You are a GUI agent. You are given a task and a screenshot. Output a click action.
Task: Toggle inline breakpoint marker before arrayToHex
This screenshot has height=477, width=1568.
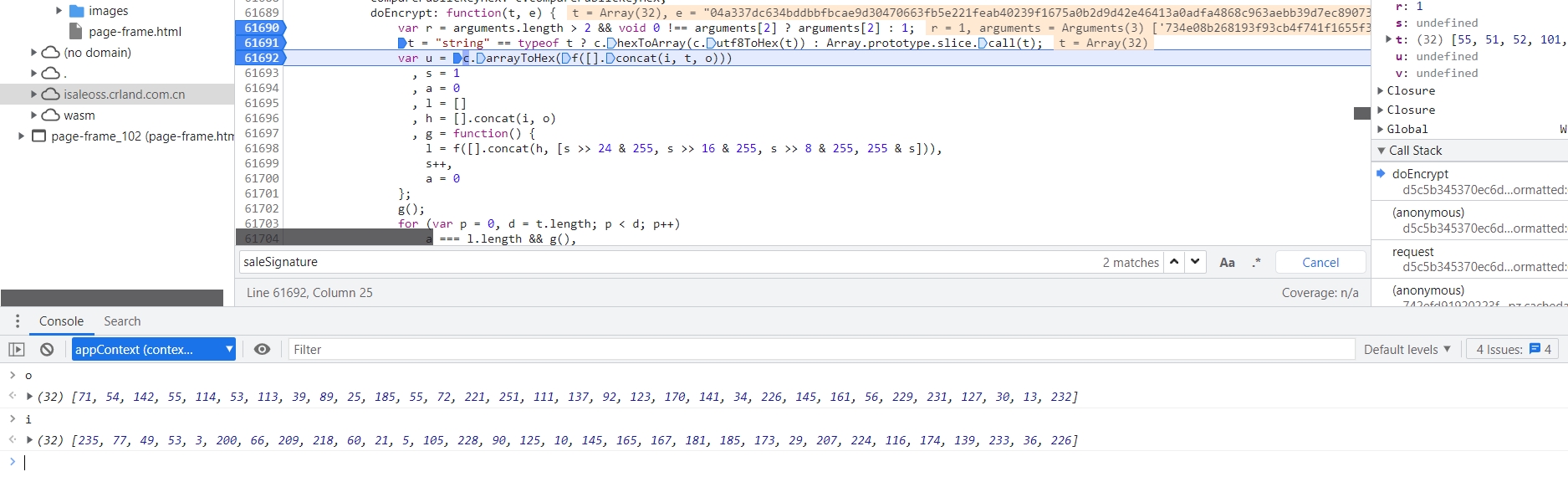(x=480, y=58)
